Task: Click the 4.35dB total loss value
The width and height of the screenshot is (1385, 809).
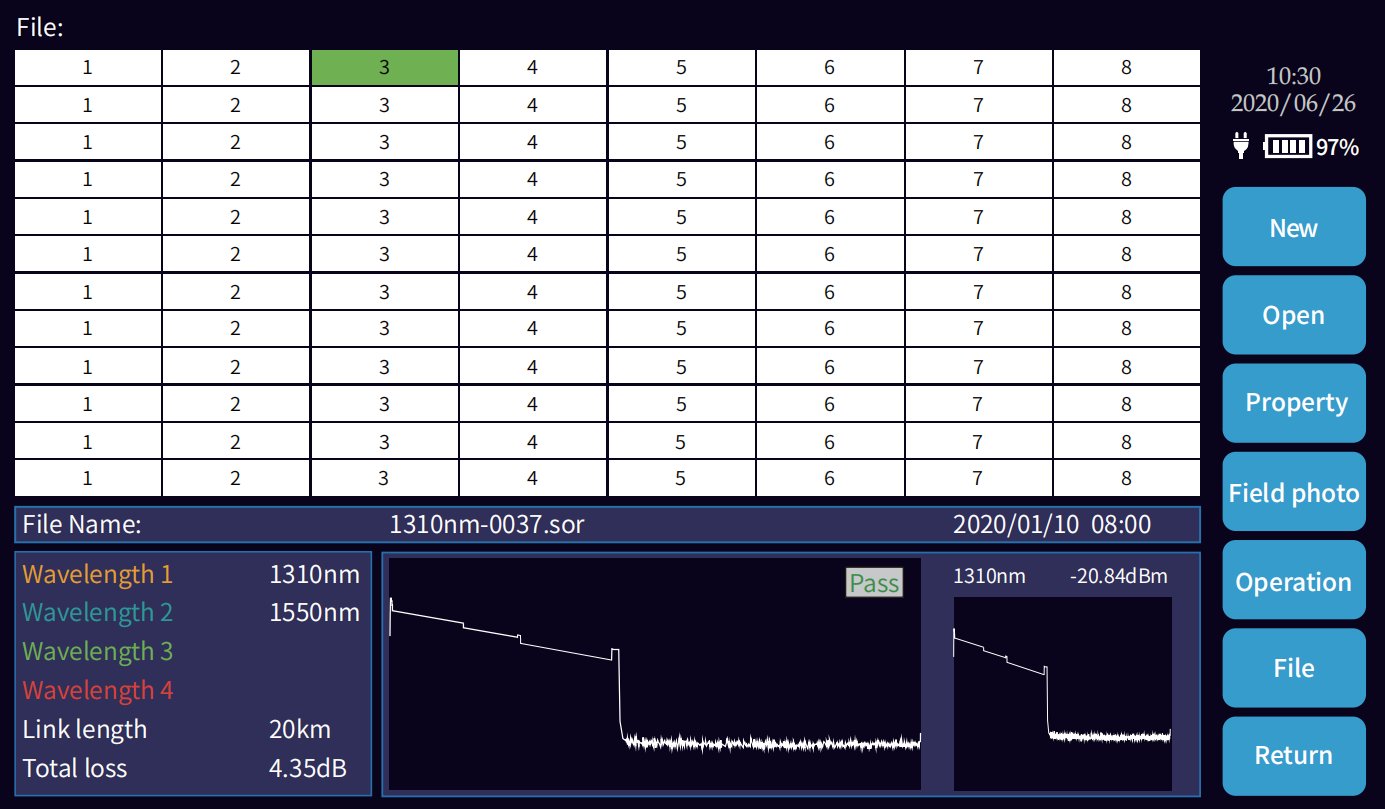Action: [307, 769]
